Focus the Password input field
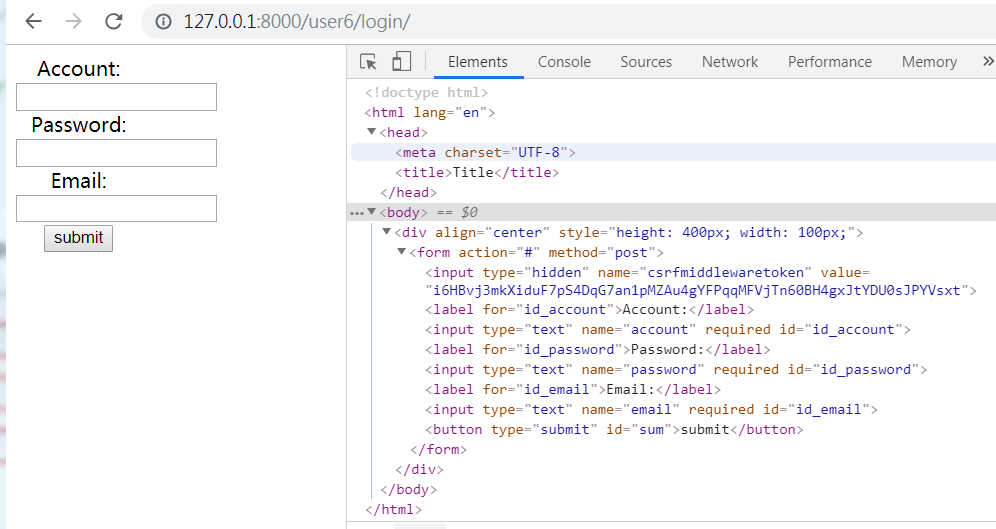 pyautogui.click(x=116, y=153)
